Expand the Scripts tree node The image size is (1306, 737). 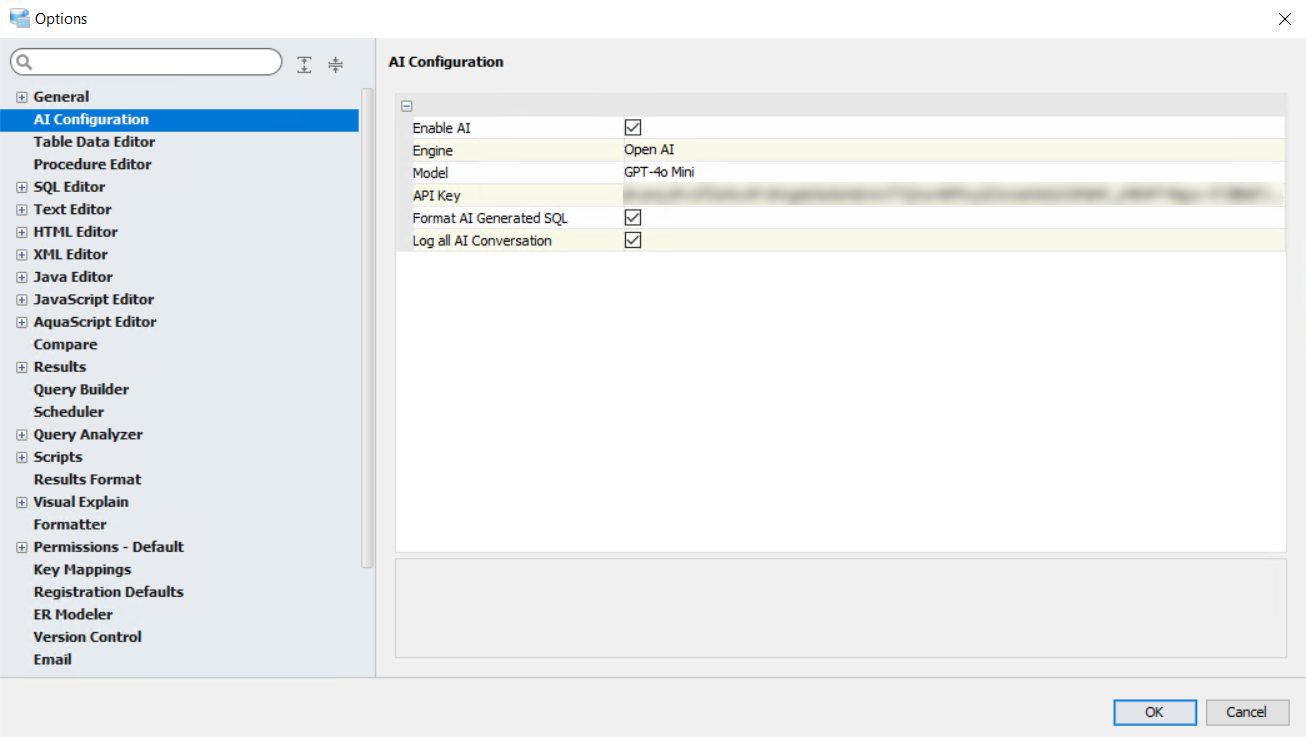22,457
